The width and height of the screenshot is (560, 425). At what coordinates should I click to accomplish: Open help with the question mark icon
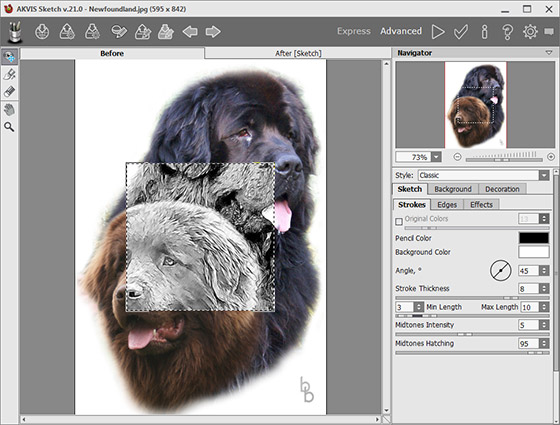pos(507,32)
